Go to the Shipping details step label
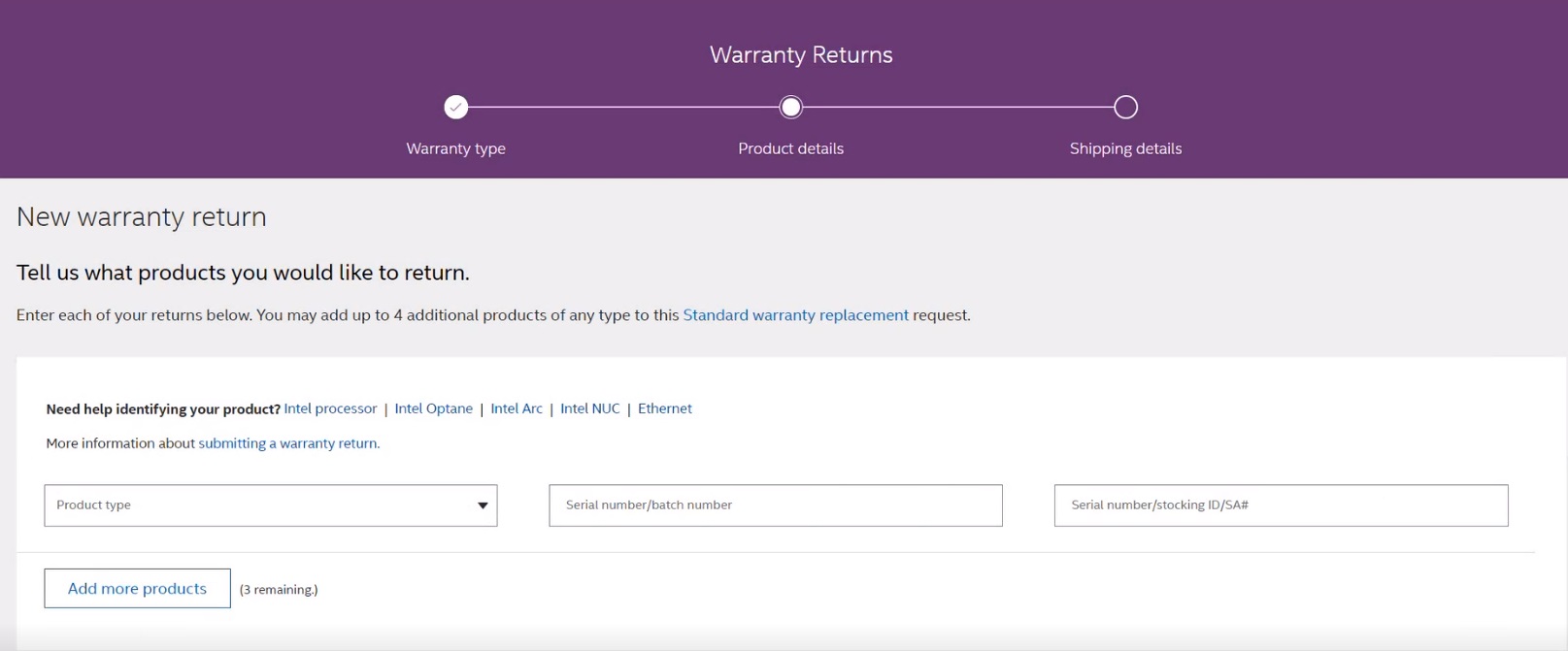This screenshot has width=1568, height=651. (x=1125, y=148)
